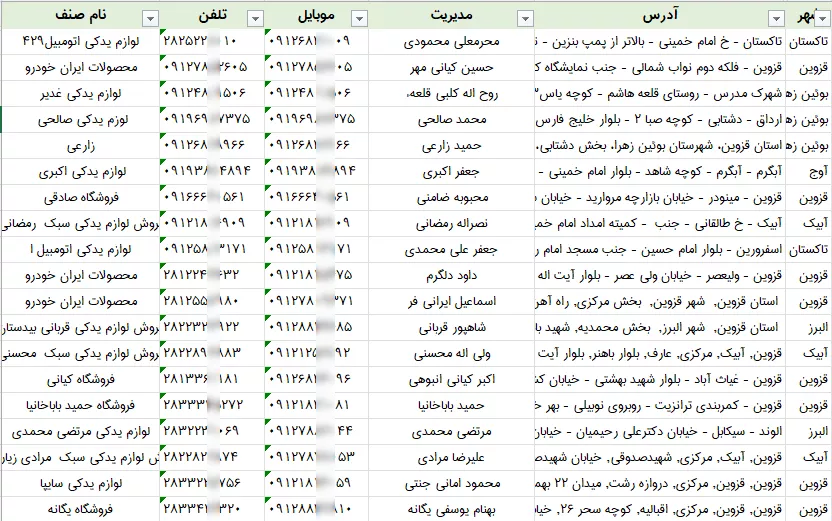Select address cell beginning قزوین - کمربندی ترانزیت
This screenshot has width=832, height=521.
click(x=660, y=405)
